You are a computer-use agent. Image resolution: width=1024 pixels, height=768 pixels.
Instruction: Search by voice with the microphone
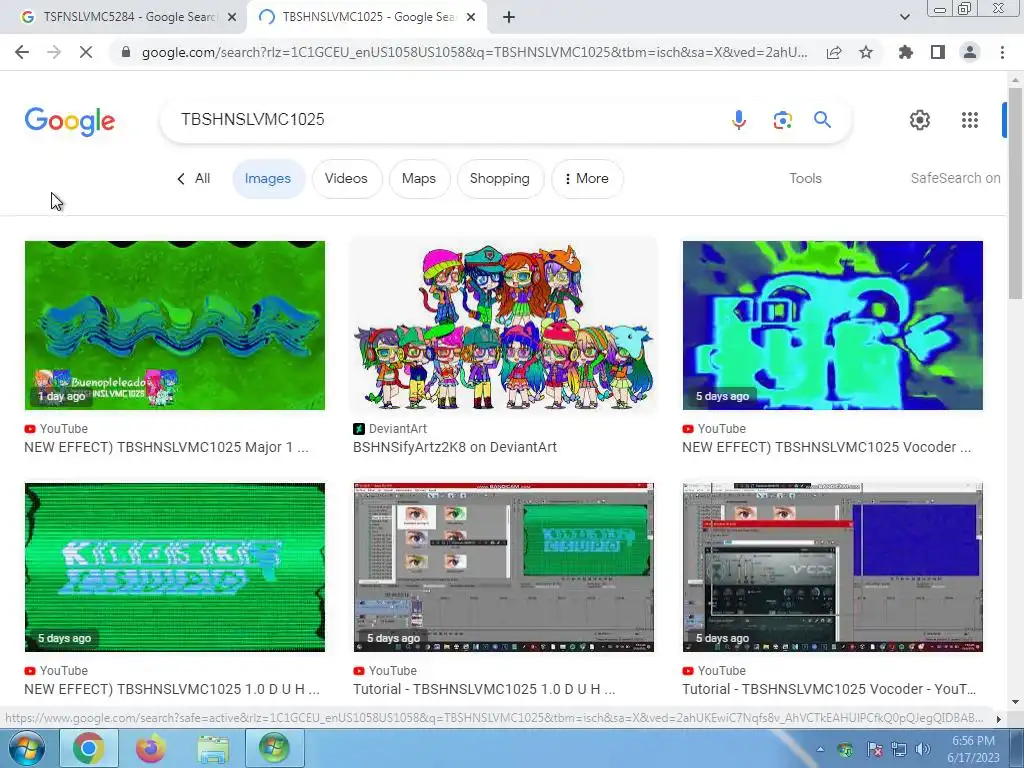pyautogui.click(x=739, y=120)
